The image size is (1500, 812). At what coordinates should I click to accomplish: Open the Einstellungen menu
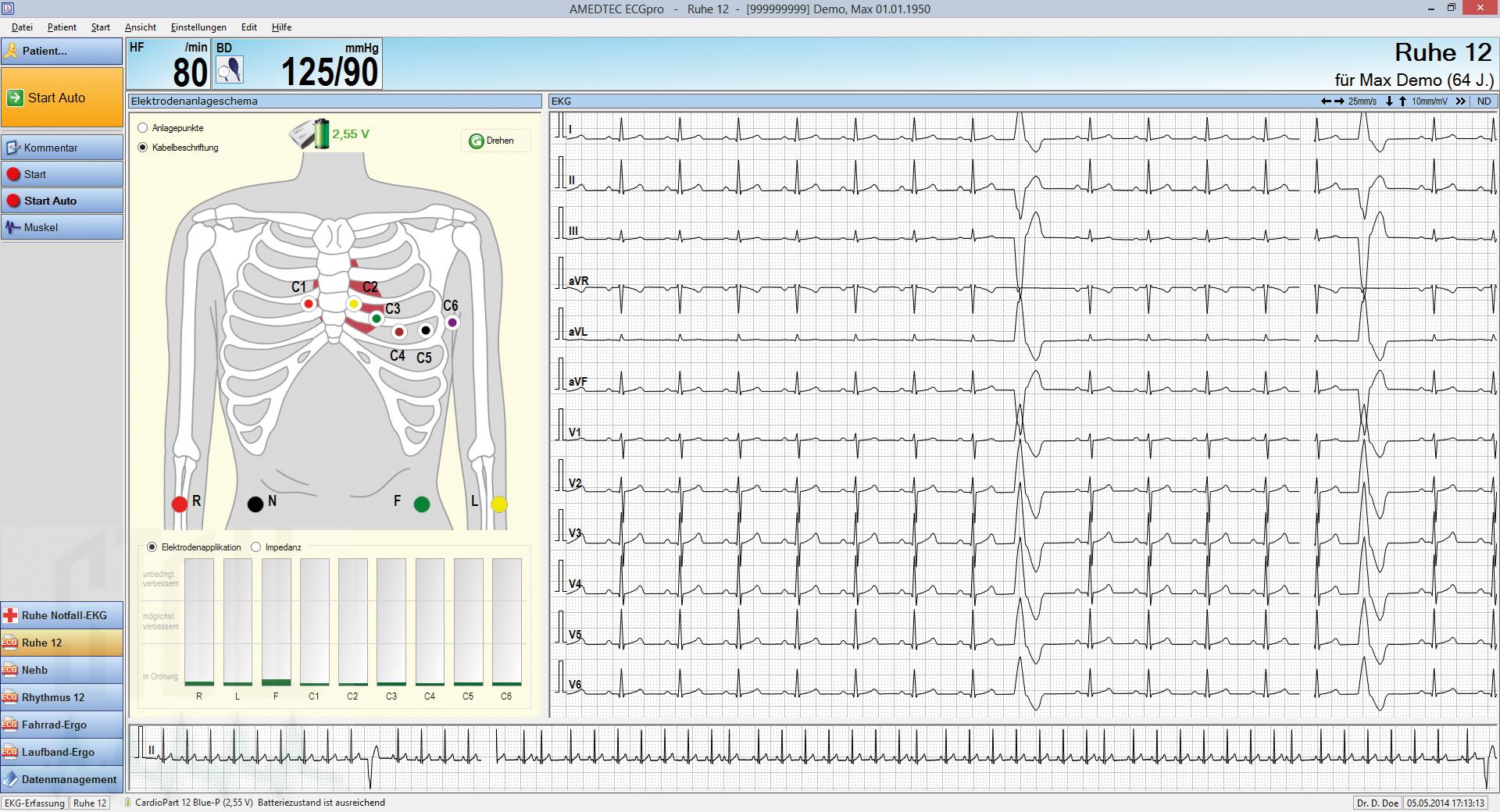[198, 27]
